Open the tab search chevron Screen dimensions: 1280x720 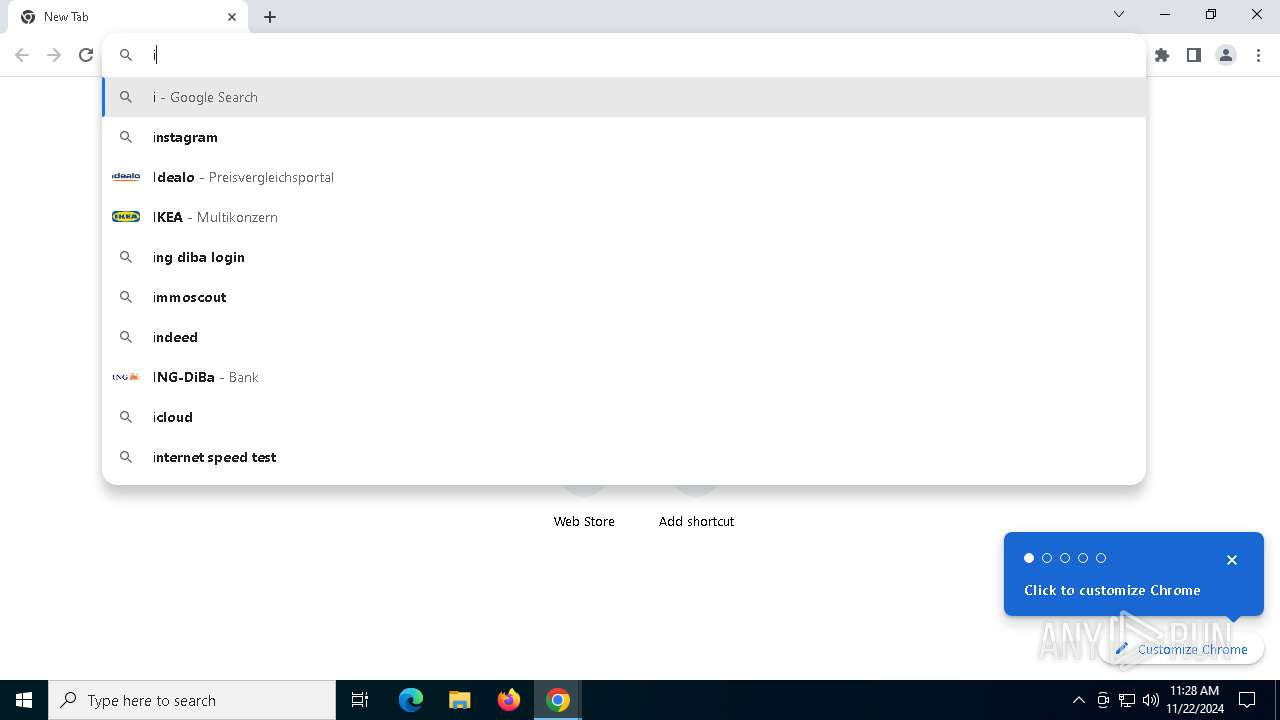(1119, 14)
